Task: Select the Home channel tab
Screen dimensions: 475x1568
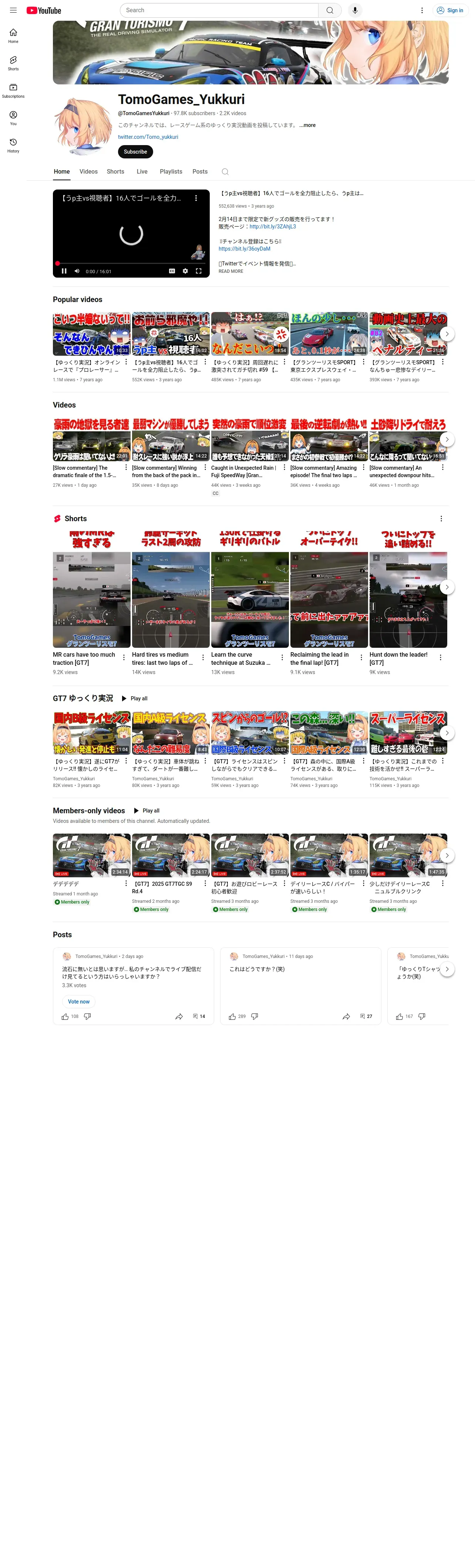Action: [61, 172]
